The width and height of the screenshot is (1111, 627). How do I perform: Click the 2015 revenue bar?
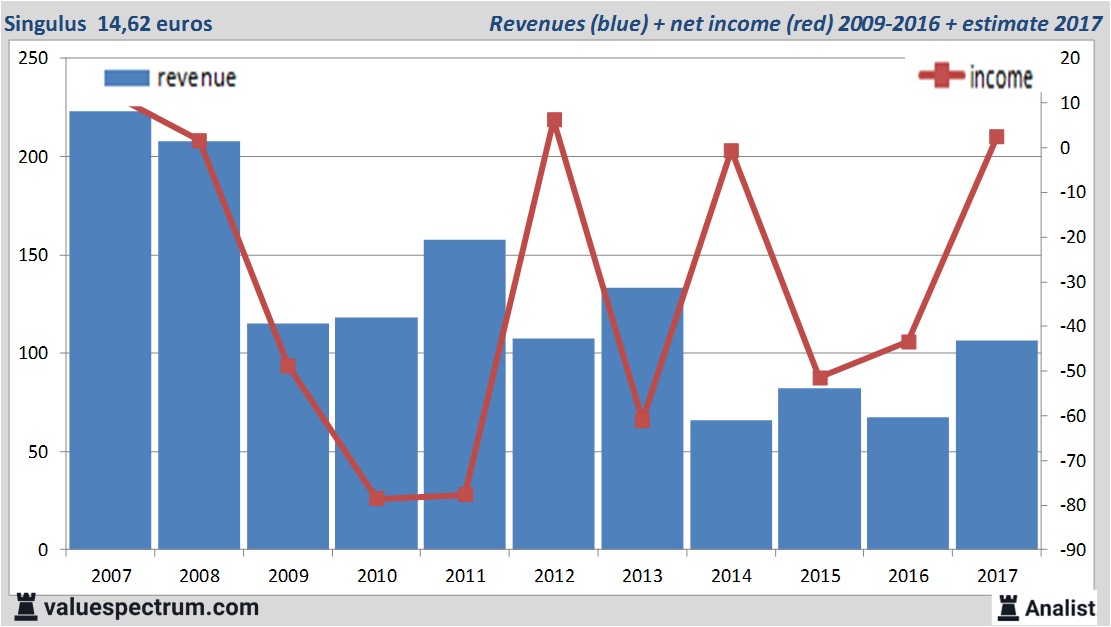[x=820, y=469]
